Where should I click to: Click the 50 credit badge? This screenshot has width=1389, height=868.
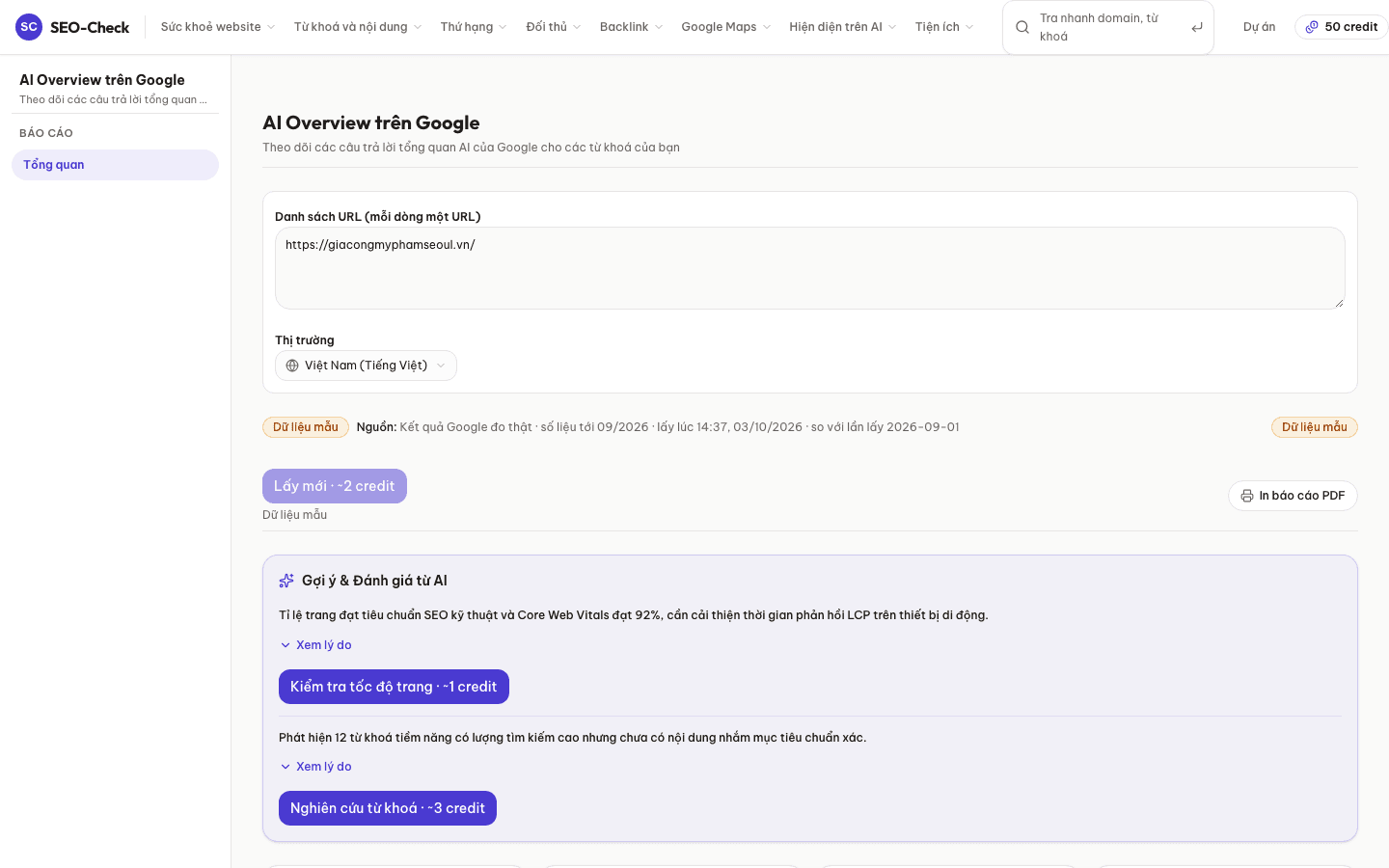[x=1342, y=27]
